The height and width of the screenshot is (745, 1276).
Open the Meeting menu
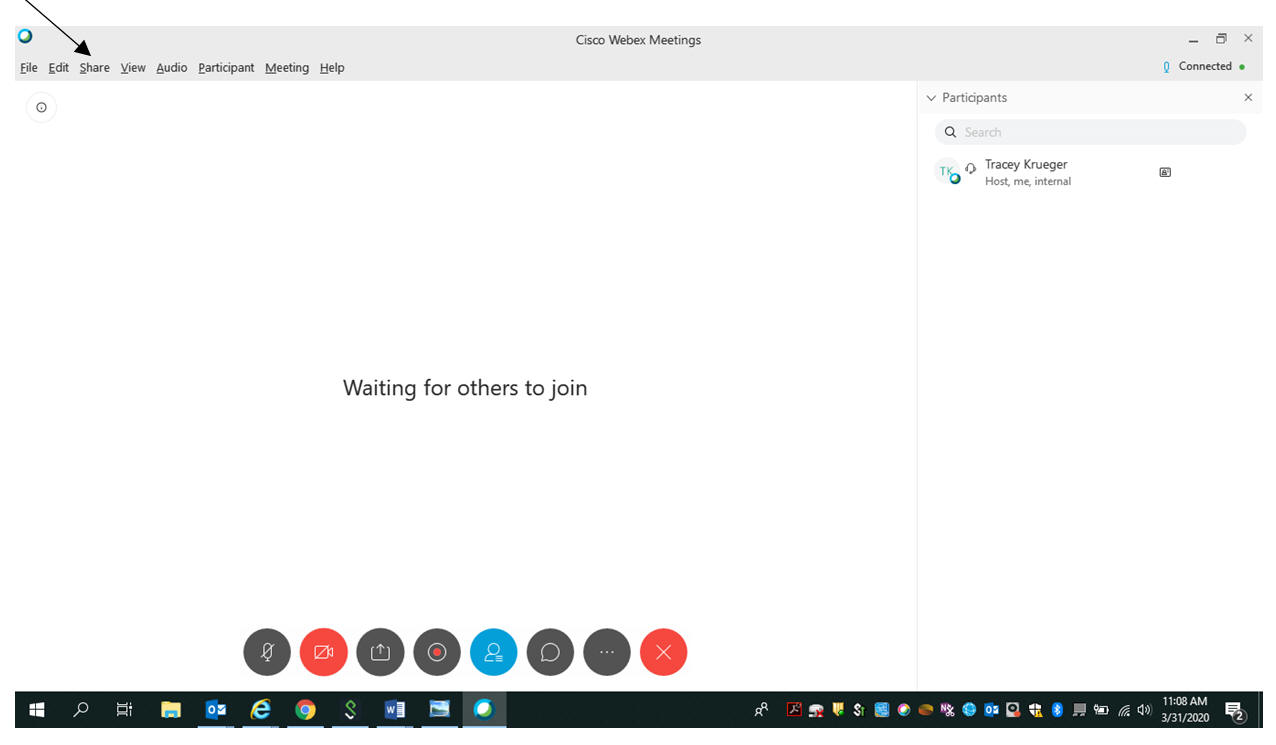click(x=286, y=68)
